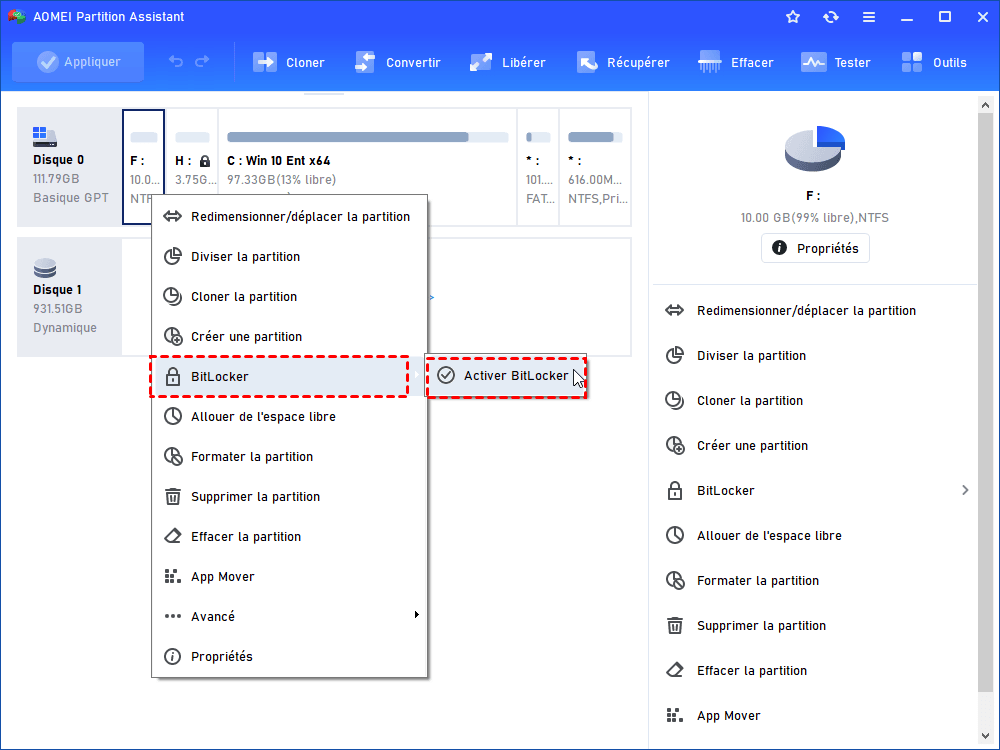Select Formater la partition in context menu

point(290,457)
